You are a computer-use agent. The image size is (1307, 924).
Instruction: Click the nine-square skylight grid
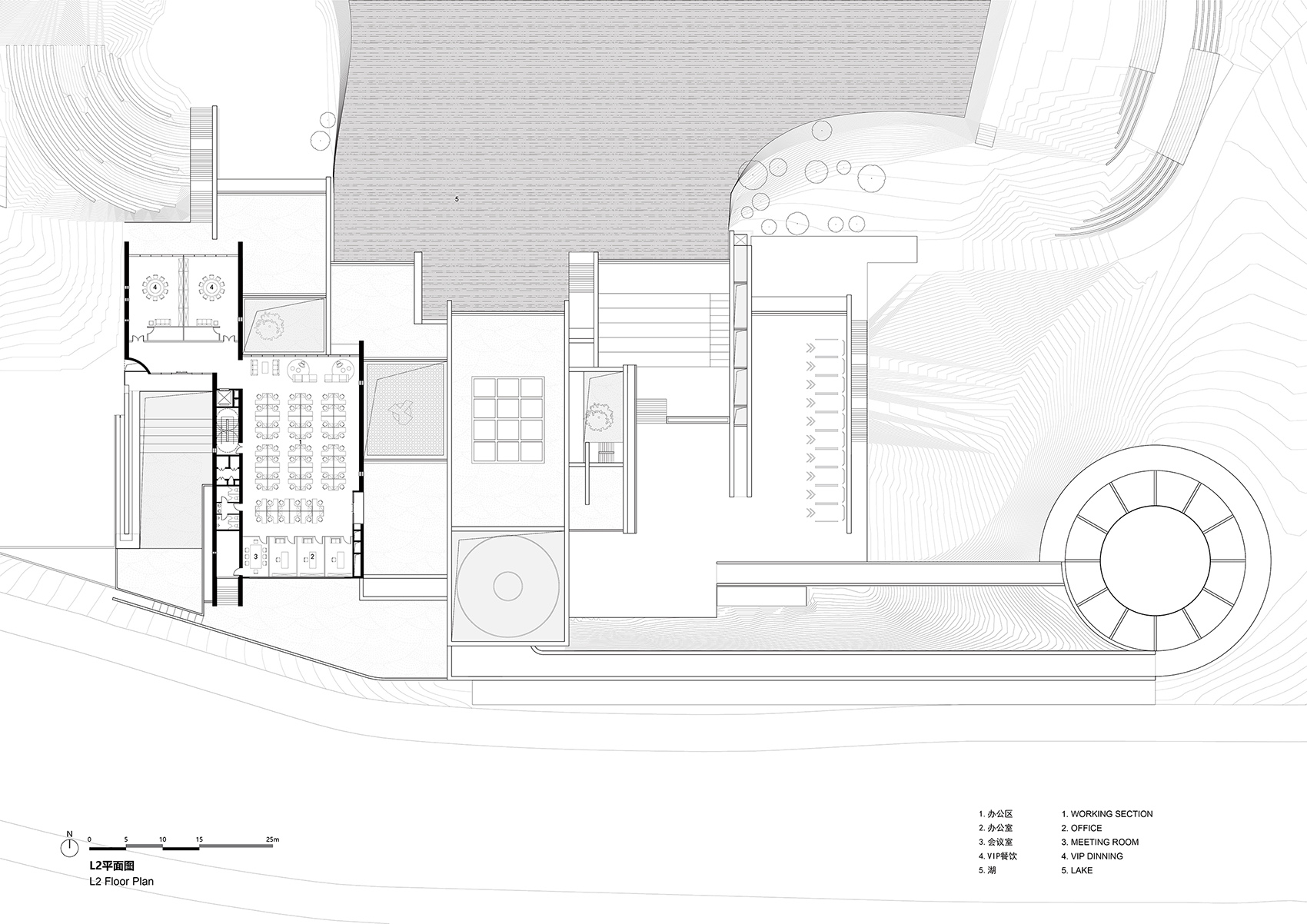pyautogui.click(x=509, y=419)
